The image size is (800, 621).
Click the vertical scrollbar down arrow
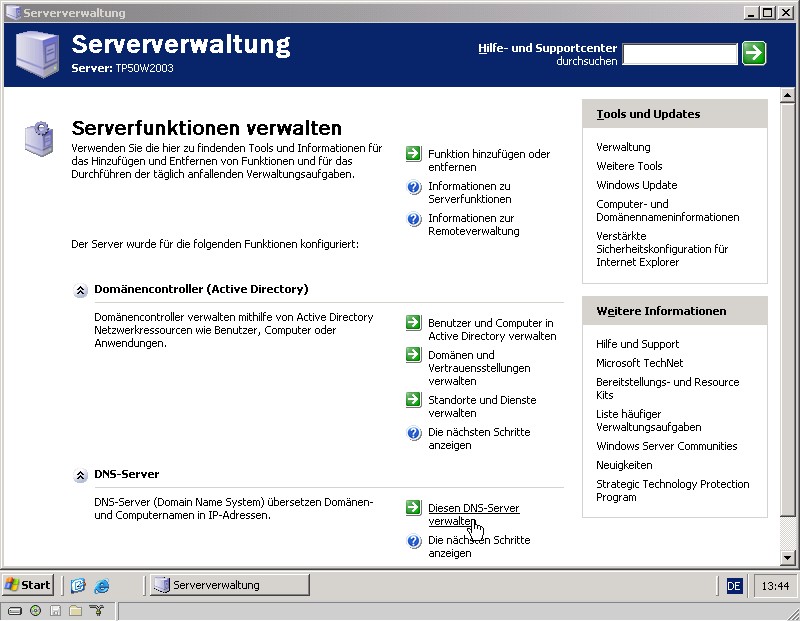pos(787,558)
